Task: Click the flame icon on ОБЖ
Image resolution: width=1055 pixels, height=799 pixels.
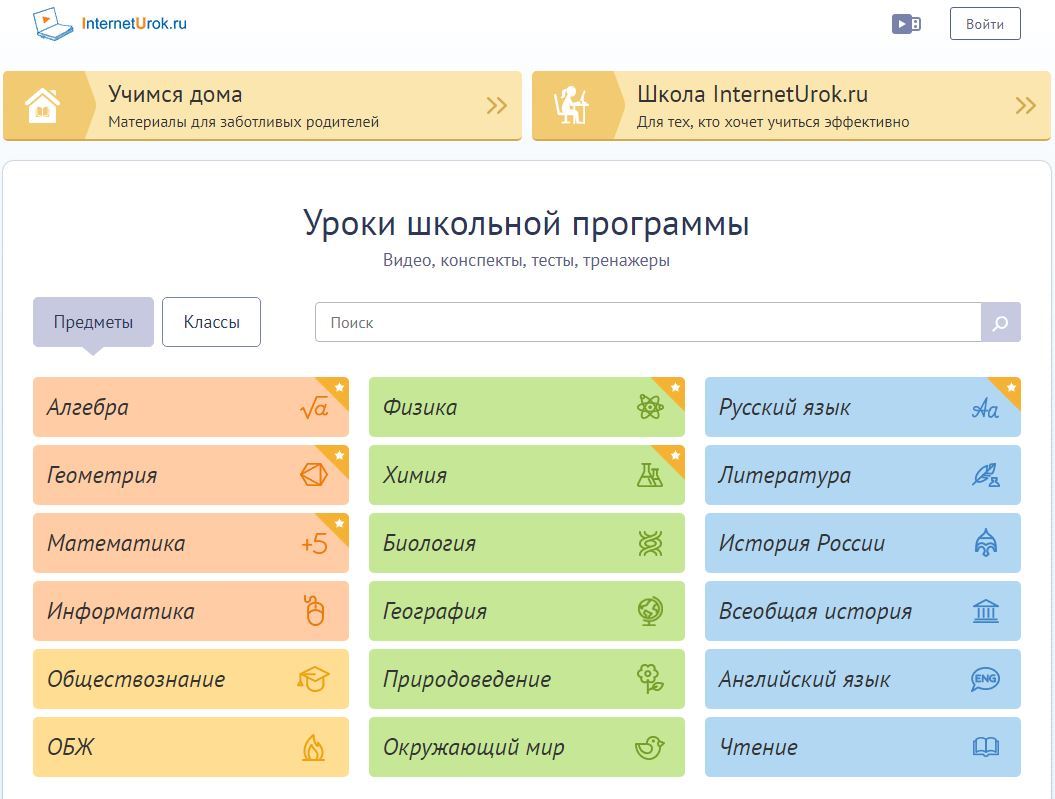Action: click(x=313, y=748)
